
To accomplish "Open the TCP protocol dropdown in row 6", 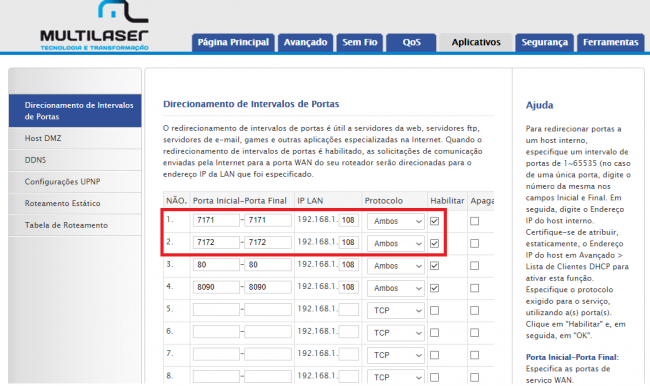I will point(395,333).
